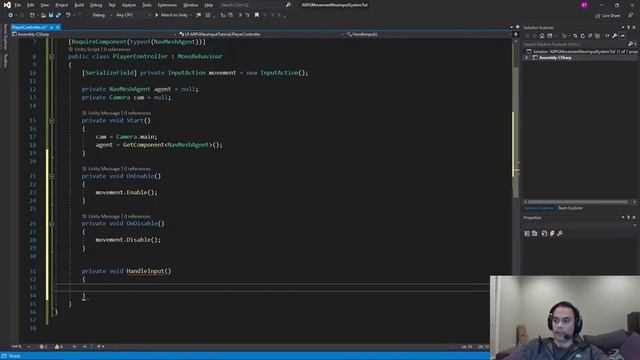
Task: Switch to Solution Explorer bottom tab
Action: pos(538,208)
